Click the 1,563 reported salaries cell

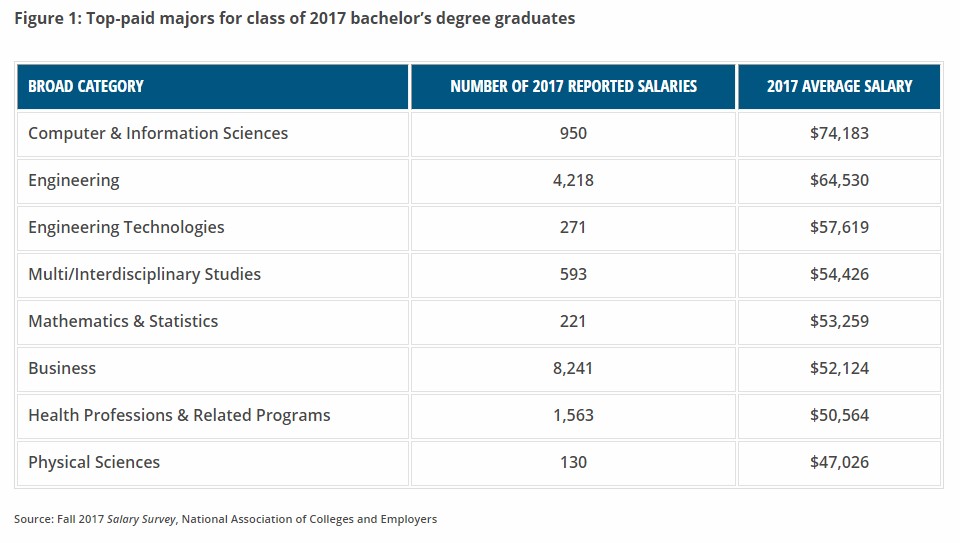pos(573,415)
